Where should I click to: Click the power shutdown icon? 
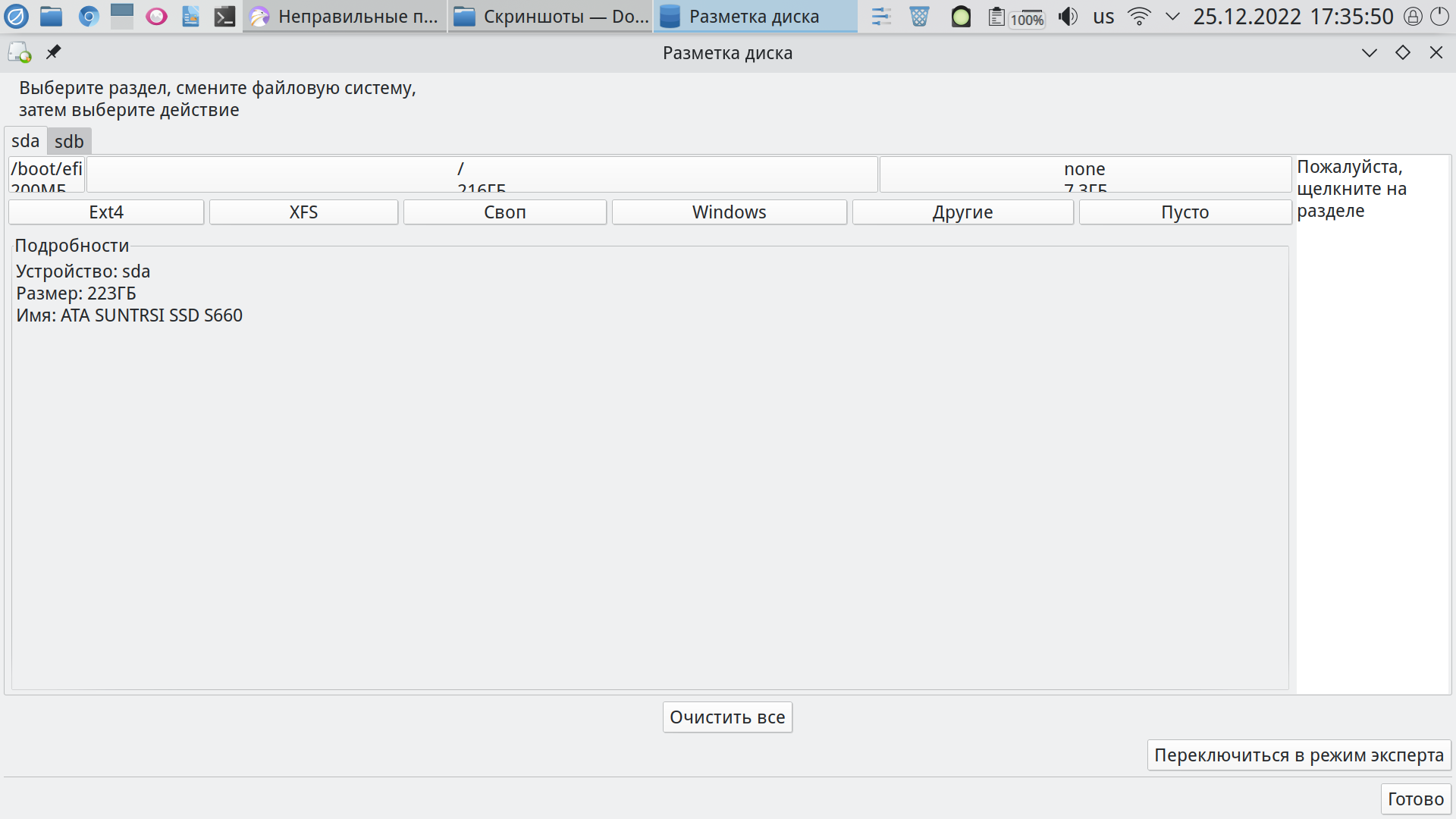pyautogui.click(x=1439, y=16)
